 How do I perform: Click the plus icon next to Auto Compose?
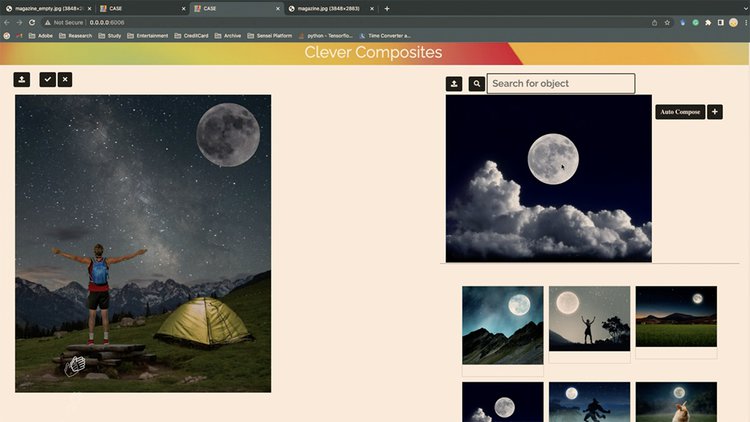[715, 112]
